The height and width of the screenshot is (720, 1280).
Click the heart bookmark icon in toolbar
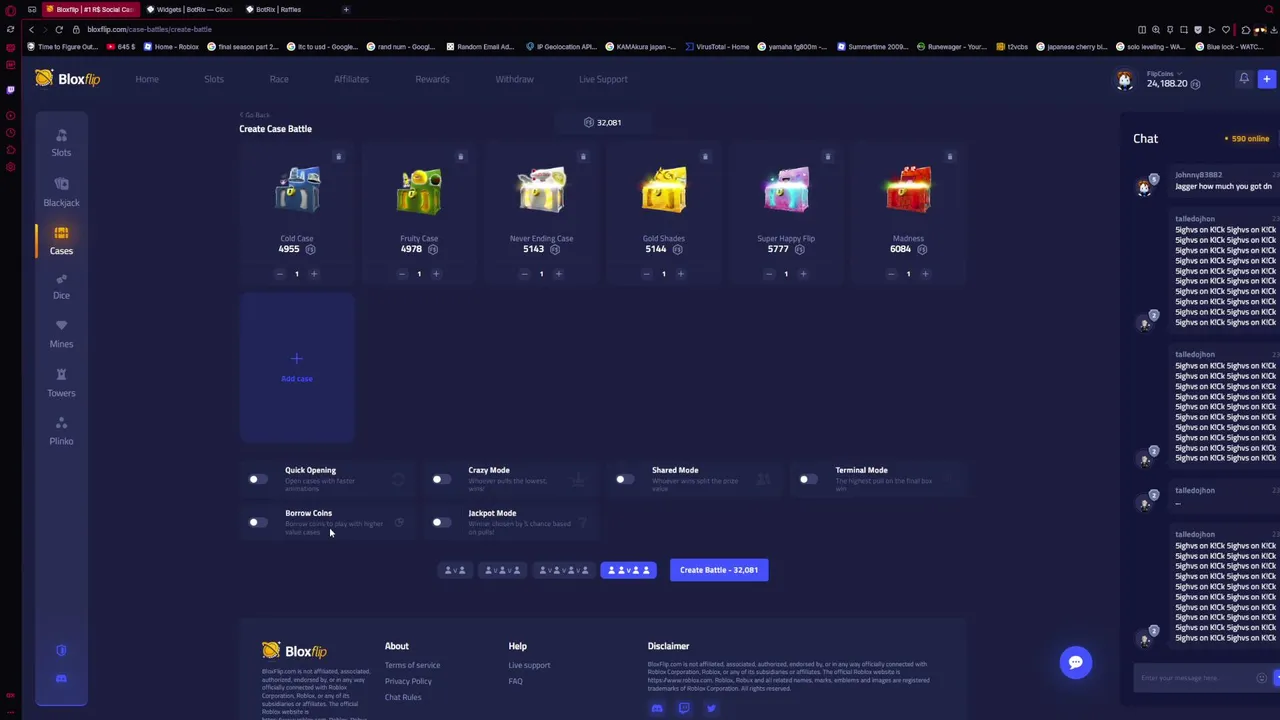(1226, 30)
